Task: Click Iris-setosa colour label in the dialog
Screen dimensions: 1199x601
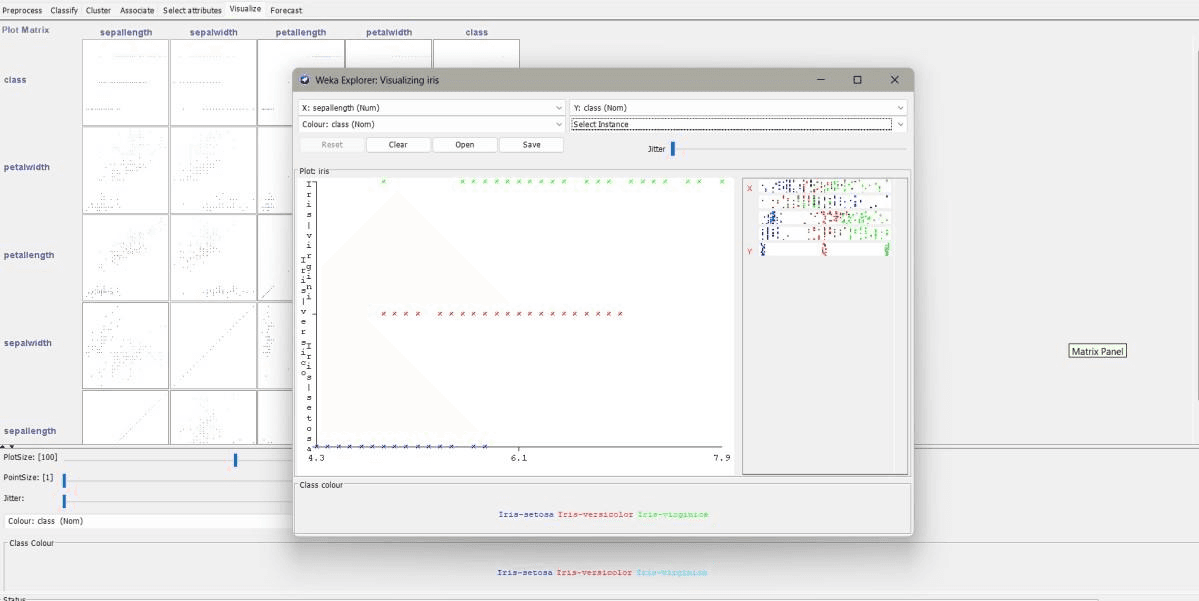Action: point(526,515)
